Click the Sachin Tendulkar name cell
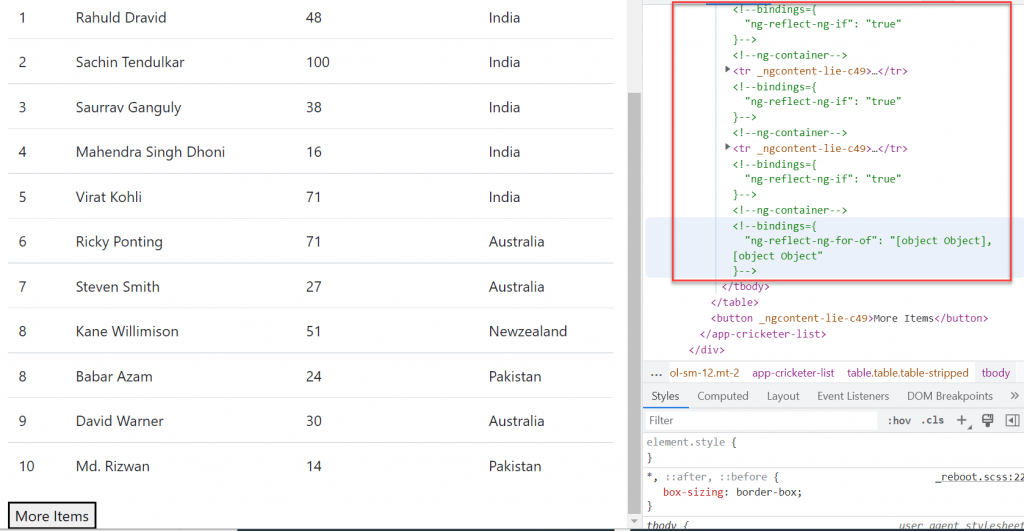The image size is (1024, 531). click(x=130, y=62)
